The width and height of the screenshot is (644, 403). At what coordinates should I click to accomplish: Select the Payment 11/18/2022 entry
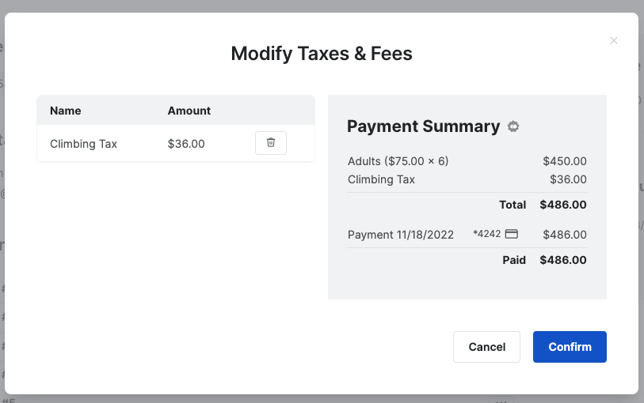point(400,235)
